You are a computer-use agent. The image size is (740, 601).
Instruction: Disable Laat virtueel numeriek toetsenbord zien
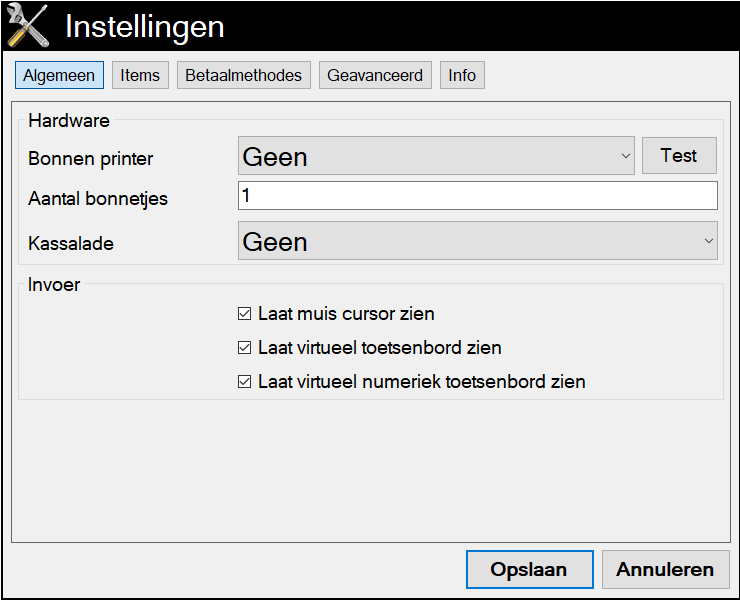244,381
